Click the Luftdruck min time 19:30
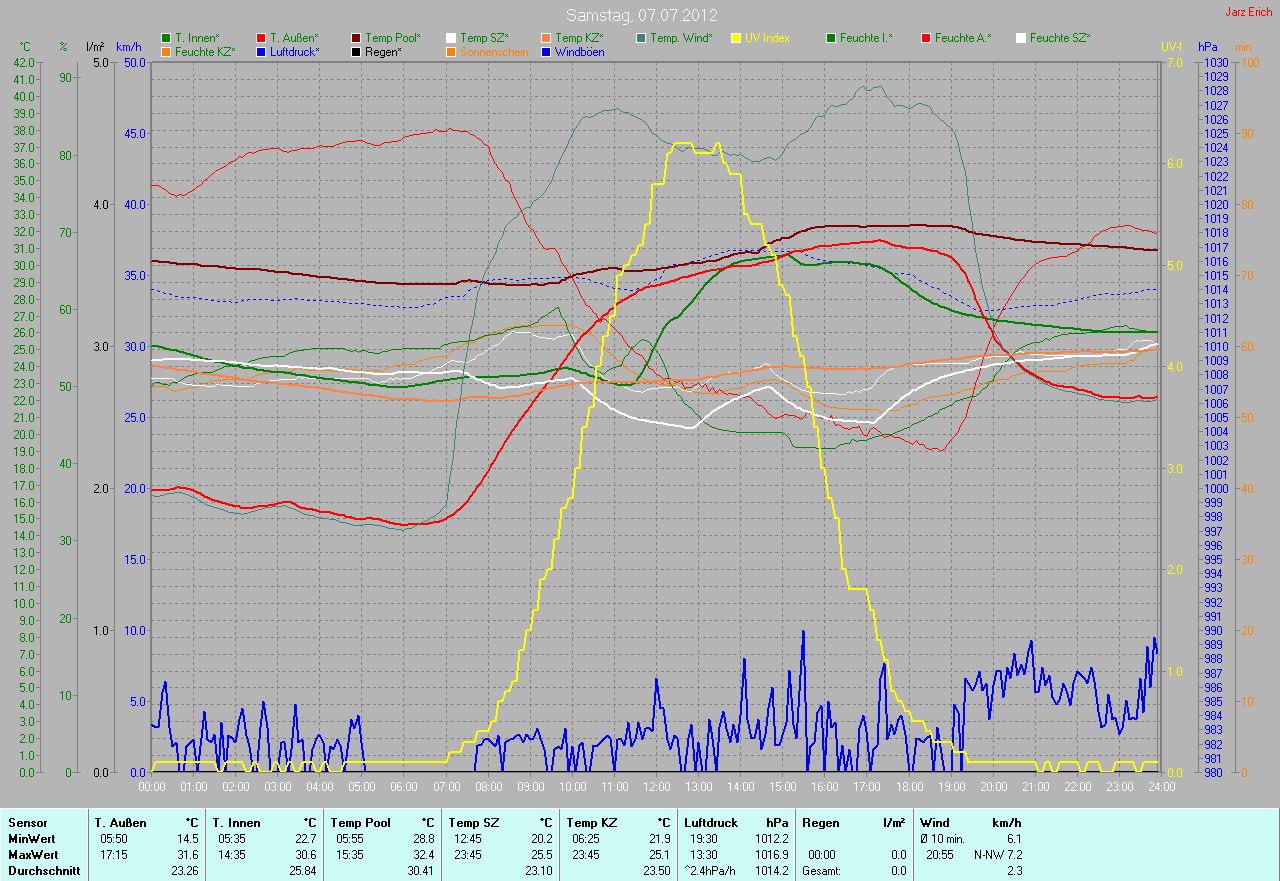This screenshot has width=1280, height=881. [703, 839]
